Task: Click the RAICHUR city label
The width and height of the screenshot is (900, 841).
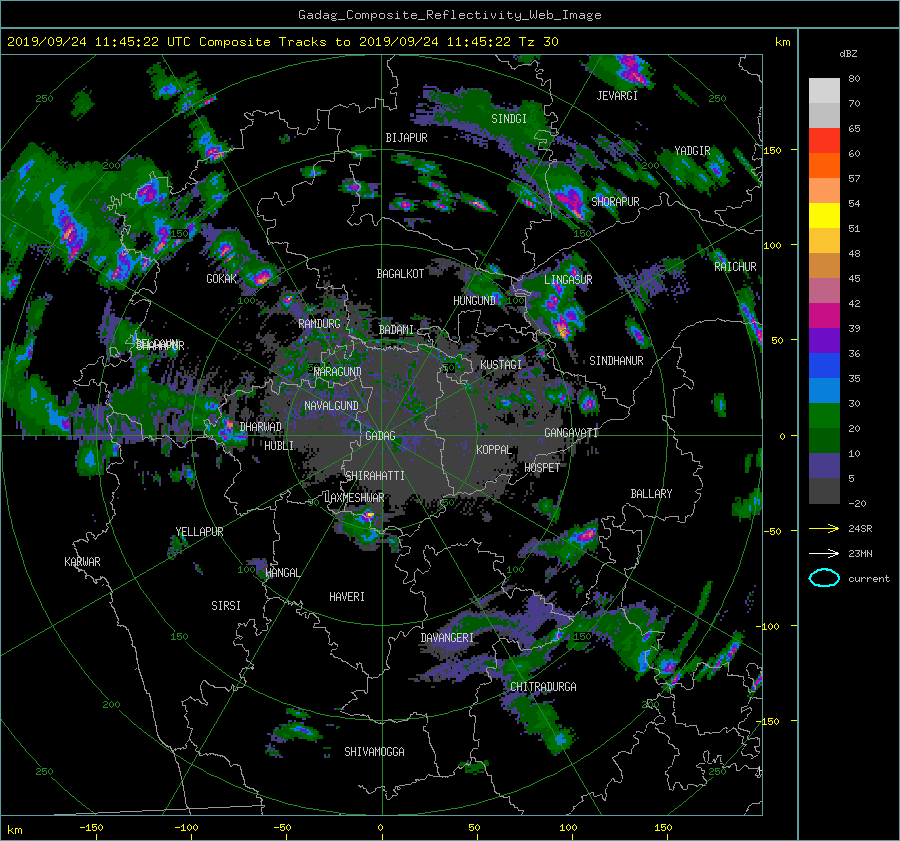Action: point(735,267)
